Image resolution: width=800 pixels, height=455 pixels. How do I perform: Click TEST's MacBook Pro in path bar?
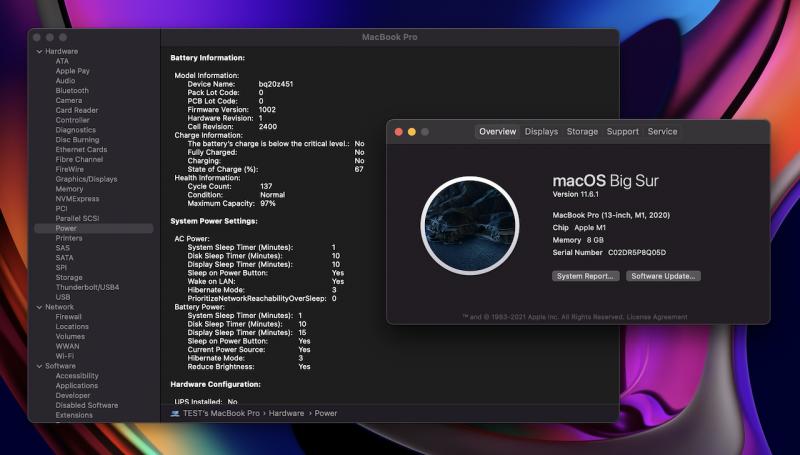[x=221, y=413]
